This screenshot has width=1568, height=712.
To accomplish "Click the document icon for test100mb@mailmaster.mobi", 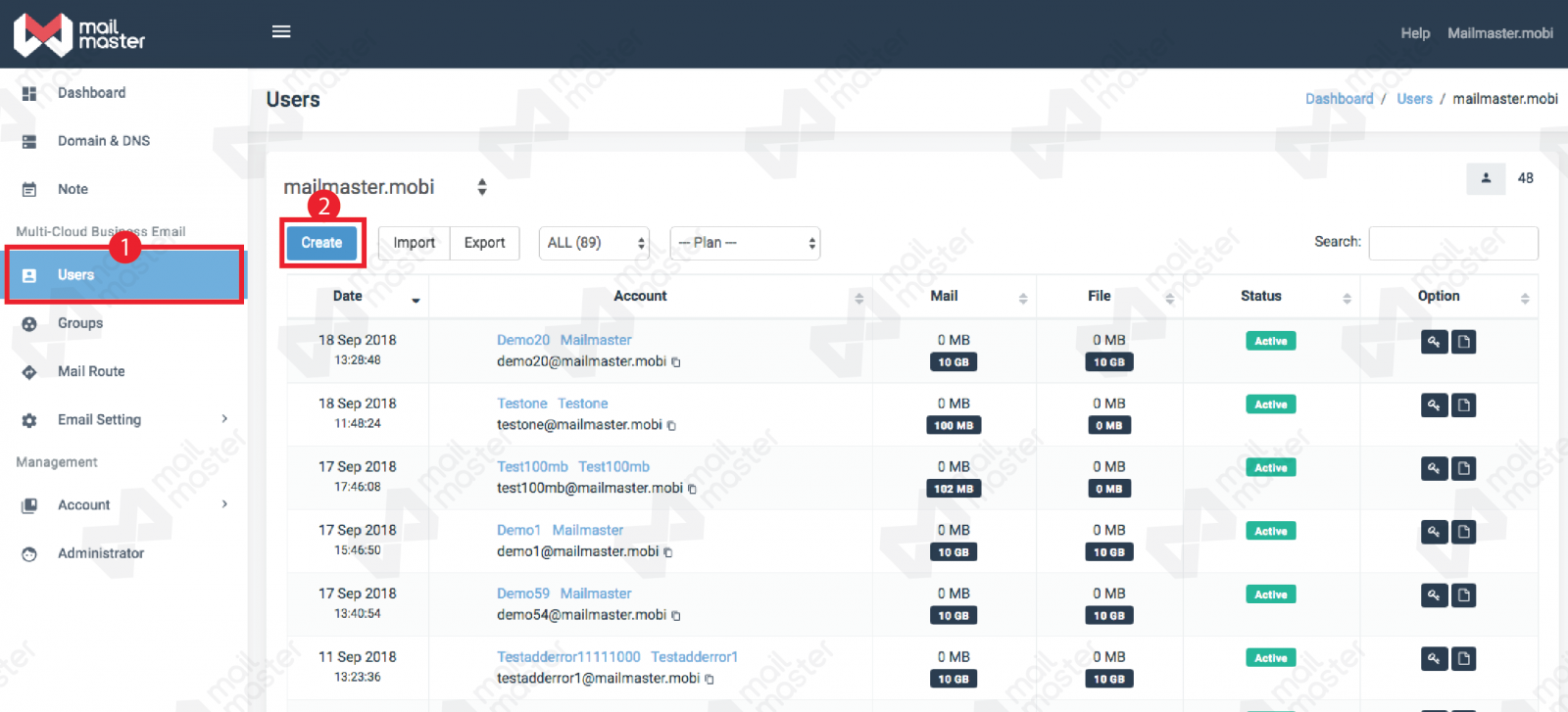I will 1464,468.
